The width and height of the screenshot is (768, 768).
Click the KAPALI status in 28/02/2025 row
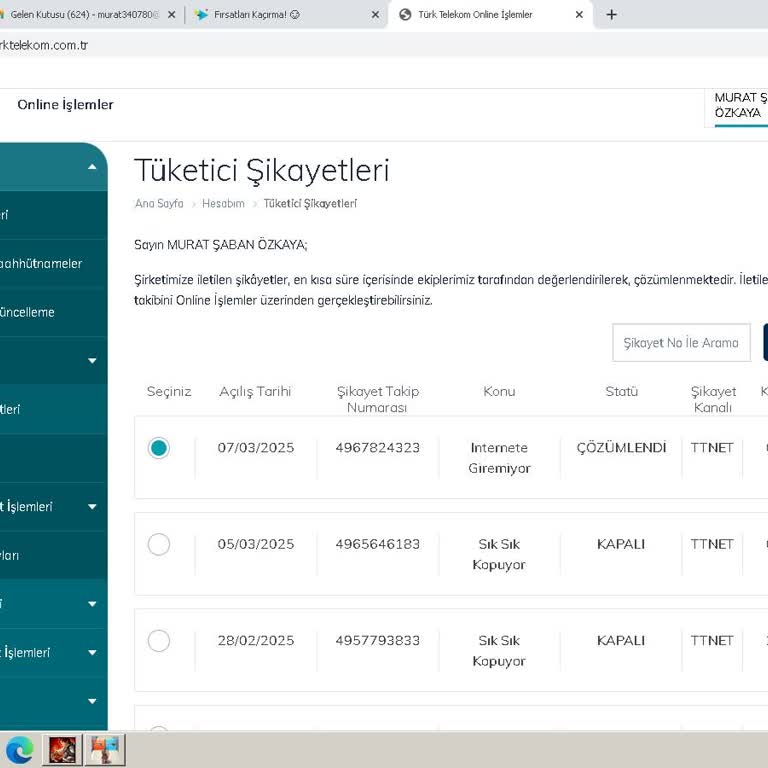[621, 641]
